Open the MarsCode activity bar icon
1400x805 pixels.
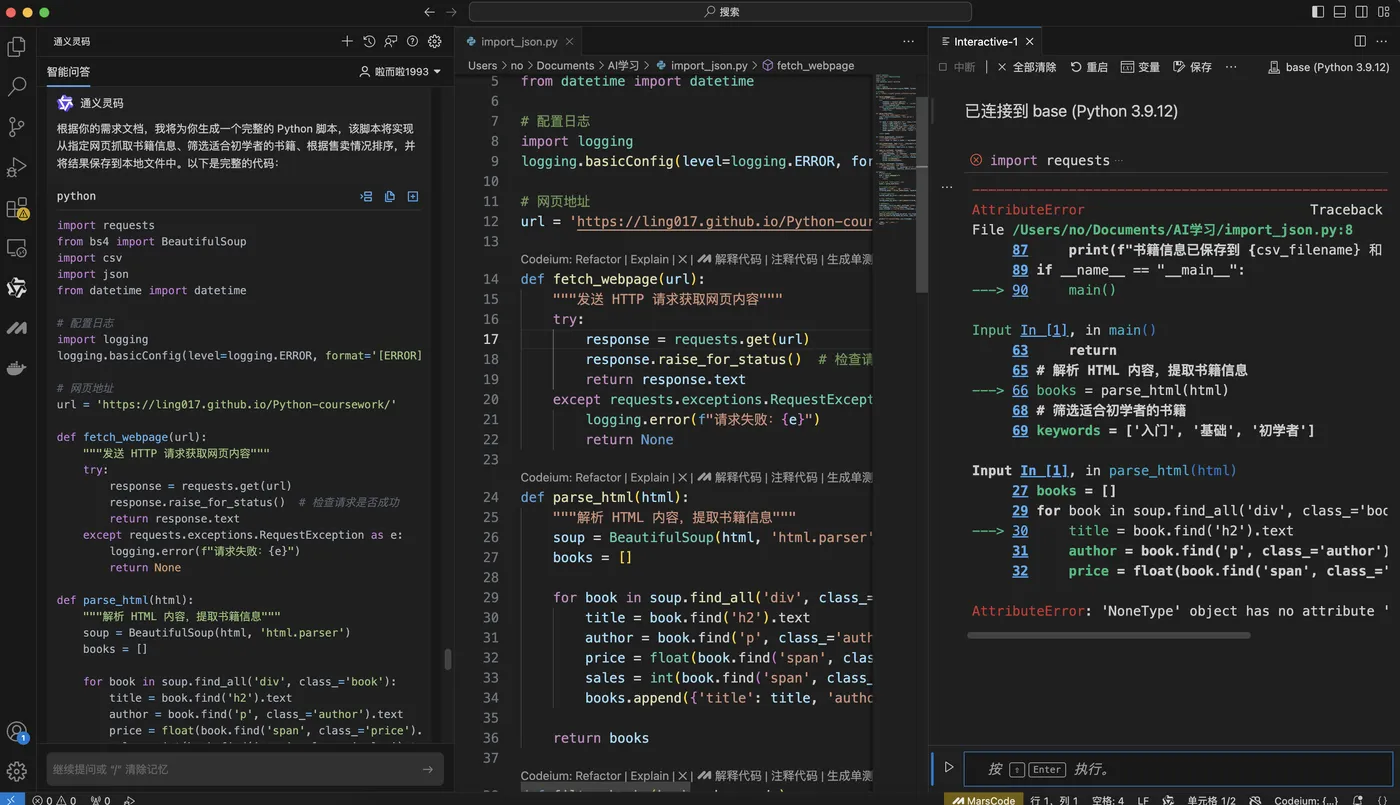16,328
